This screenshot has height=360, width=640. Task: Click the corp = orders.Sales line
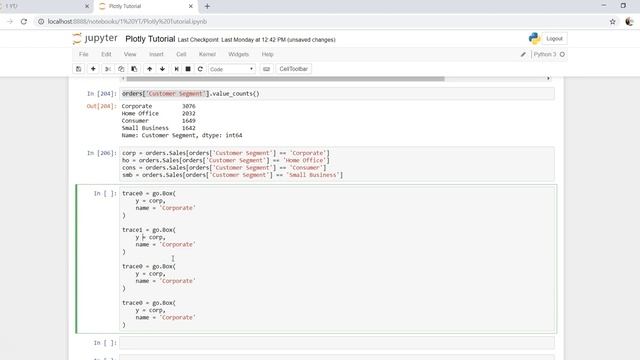pos(226,153)
